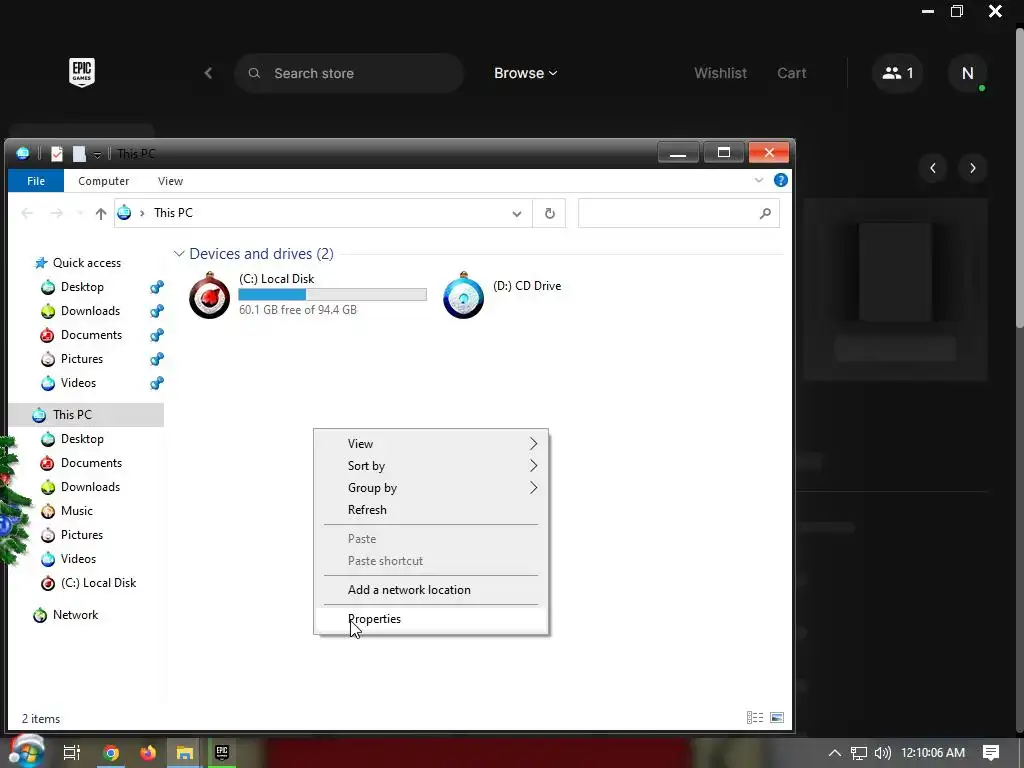The width and height of the screenshot is (1024, 768).
Task: Choose Add a network location
Action: [x=431, y=590]
